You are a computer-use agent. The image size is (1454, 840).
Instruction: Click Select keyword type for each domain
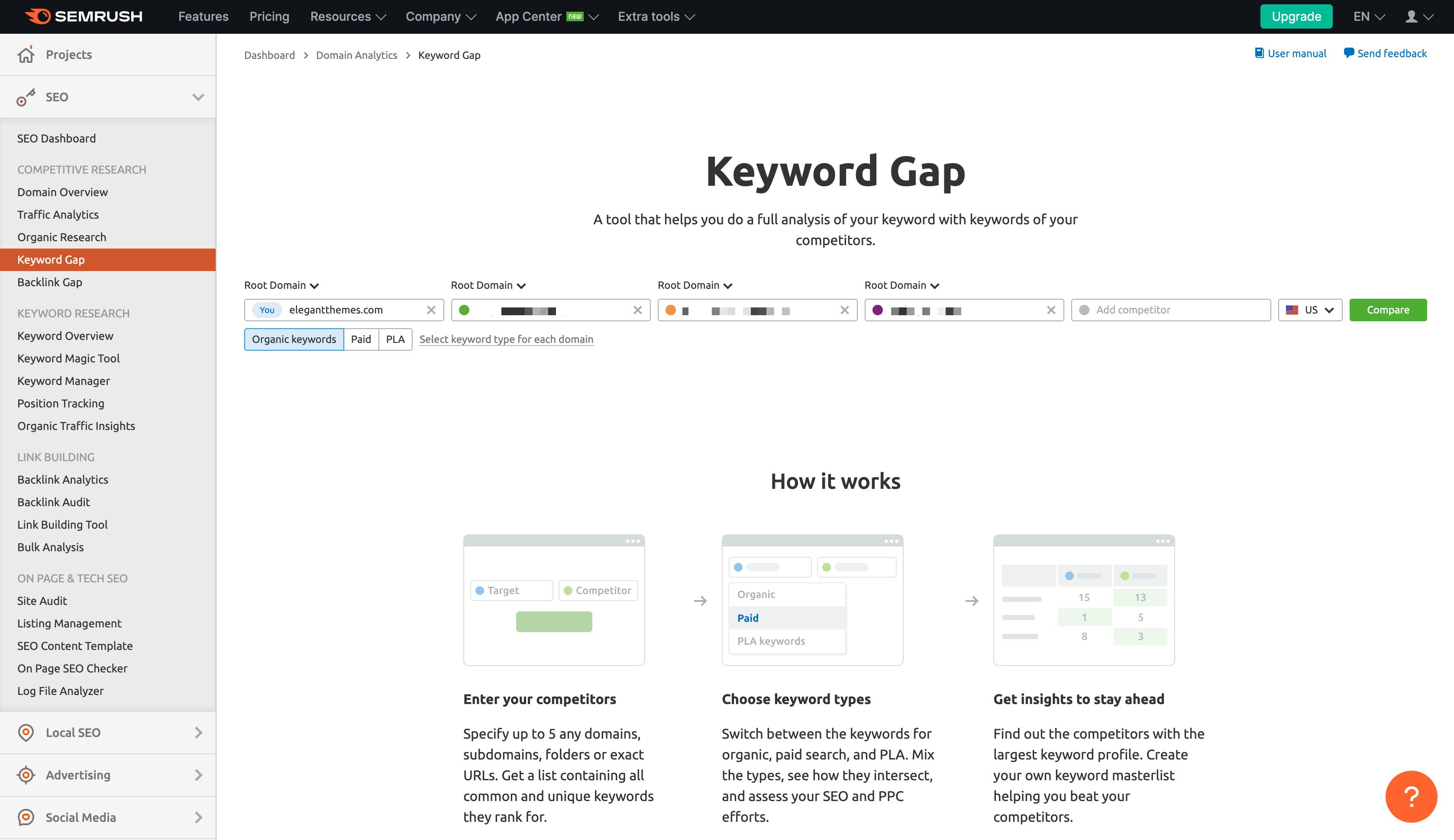[506, 339]
